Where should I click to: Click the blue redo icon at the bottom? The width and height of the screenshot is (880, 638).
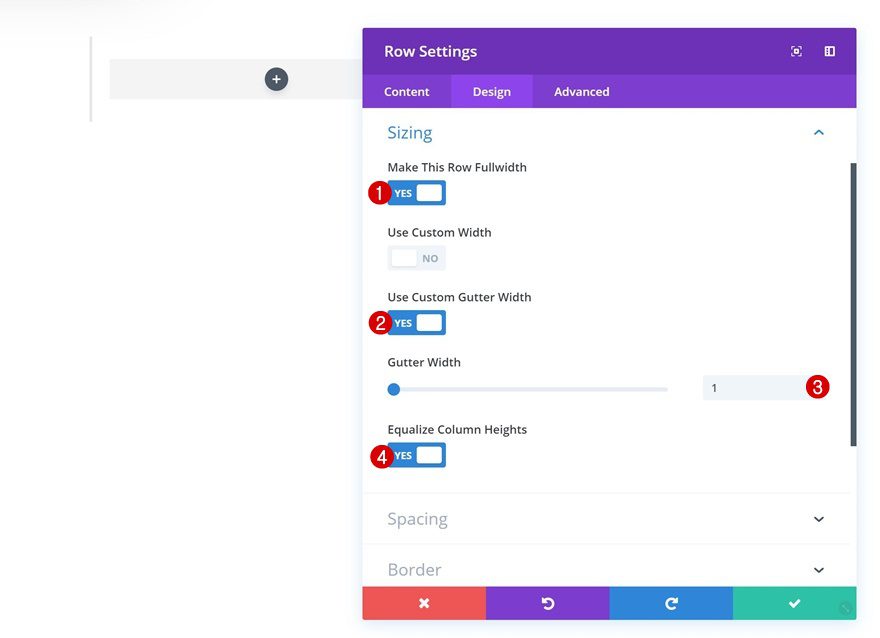(x=671, y=603)
